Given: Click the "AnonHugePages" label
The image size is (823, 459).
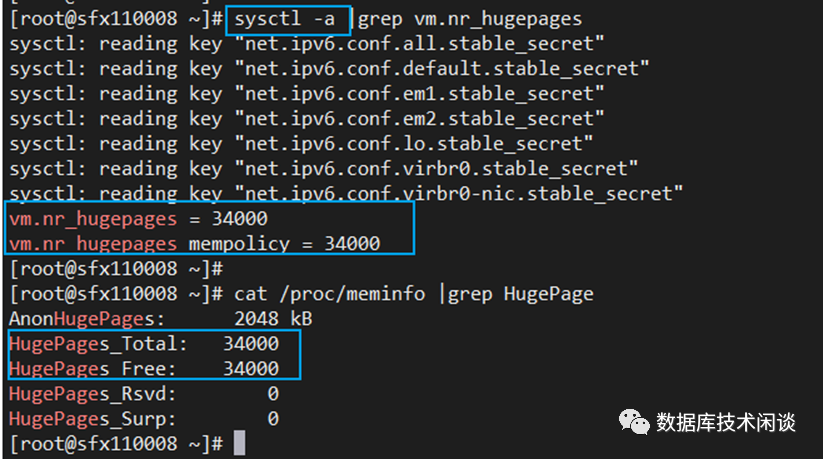Looking at the screenshot, I should [x=83, y=319].
